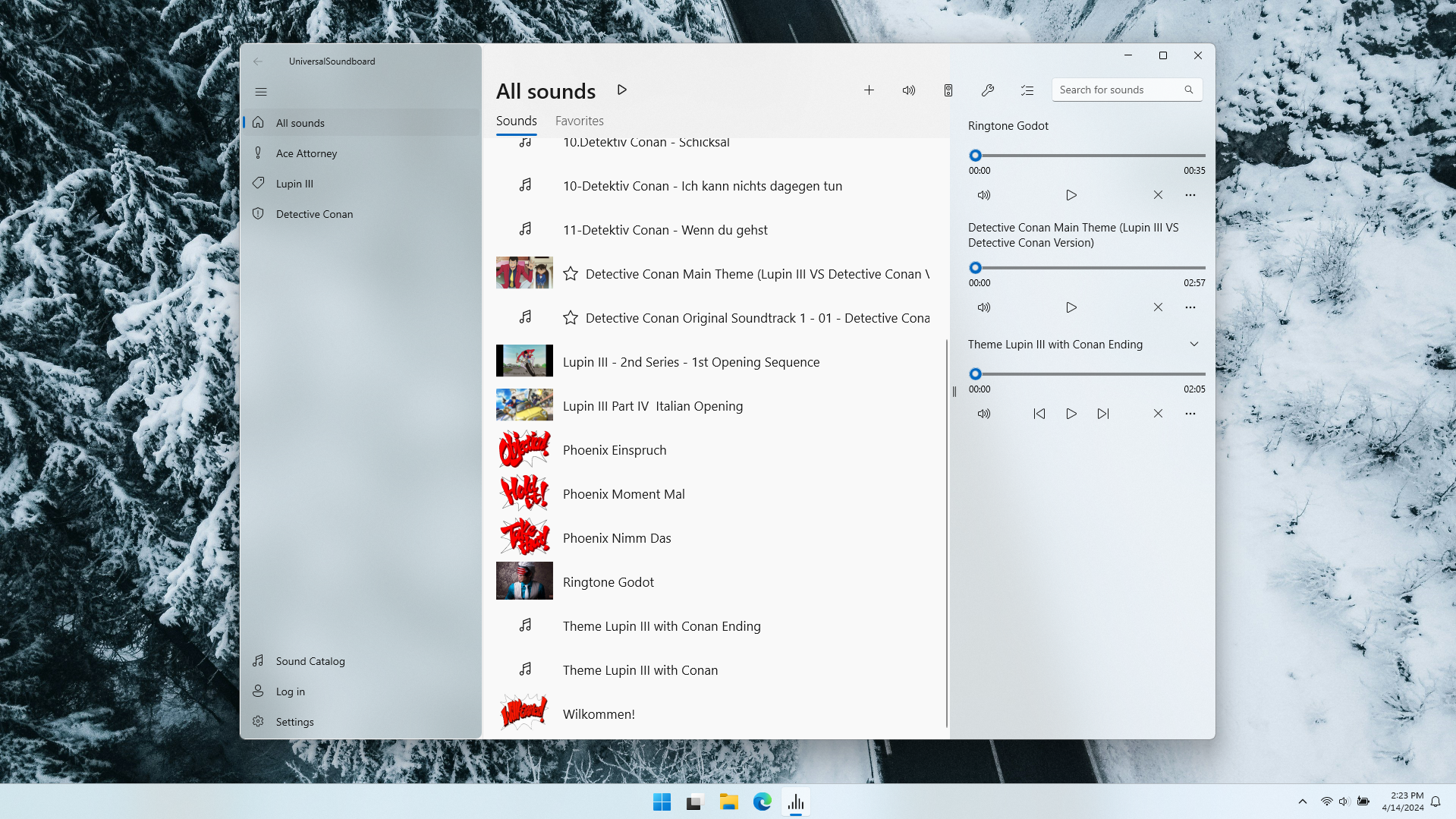This screenshot has height=819, width=1456.
Task: Play Theme Lupin III with Conan Ending player
Action: click(1071, 414)
